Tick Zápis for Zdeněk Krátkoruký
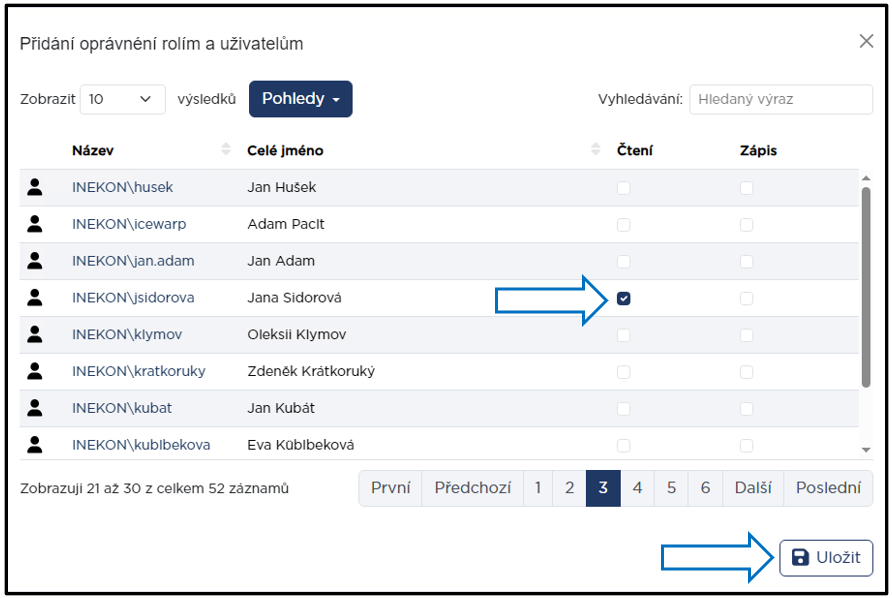The image size is (892, 598). 746,372
